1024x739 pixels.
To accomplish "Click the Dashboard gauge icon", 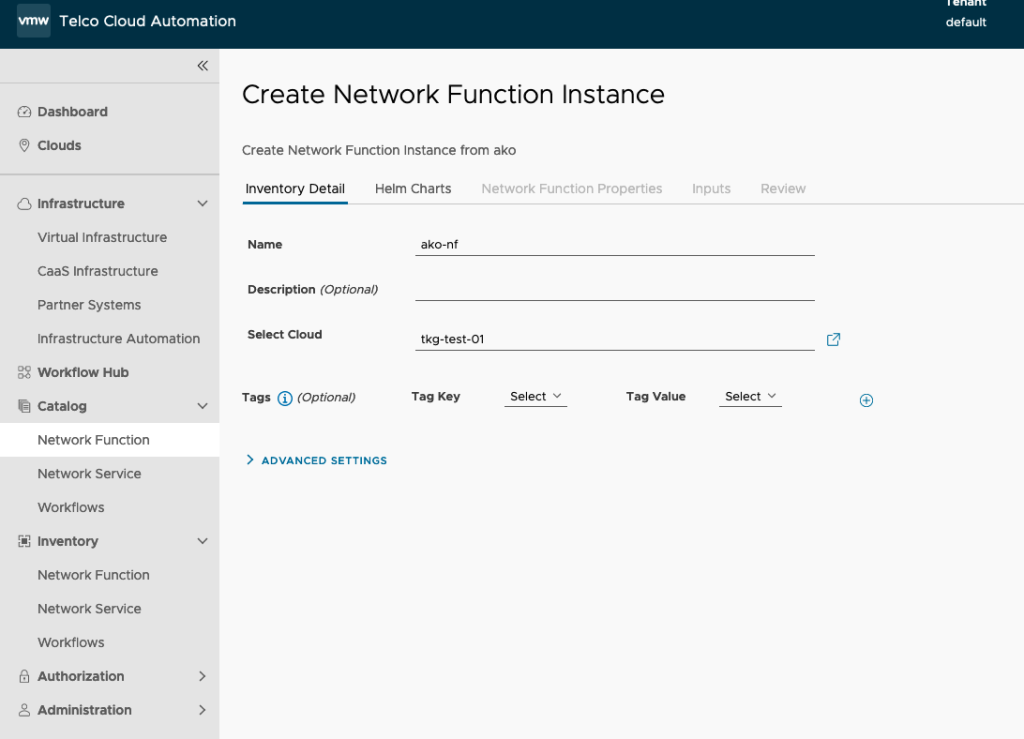I will [24, 112].
